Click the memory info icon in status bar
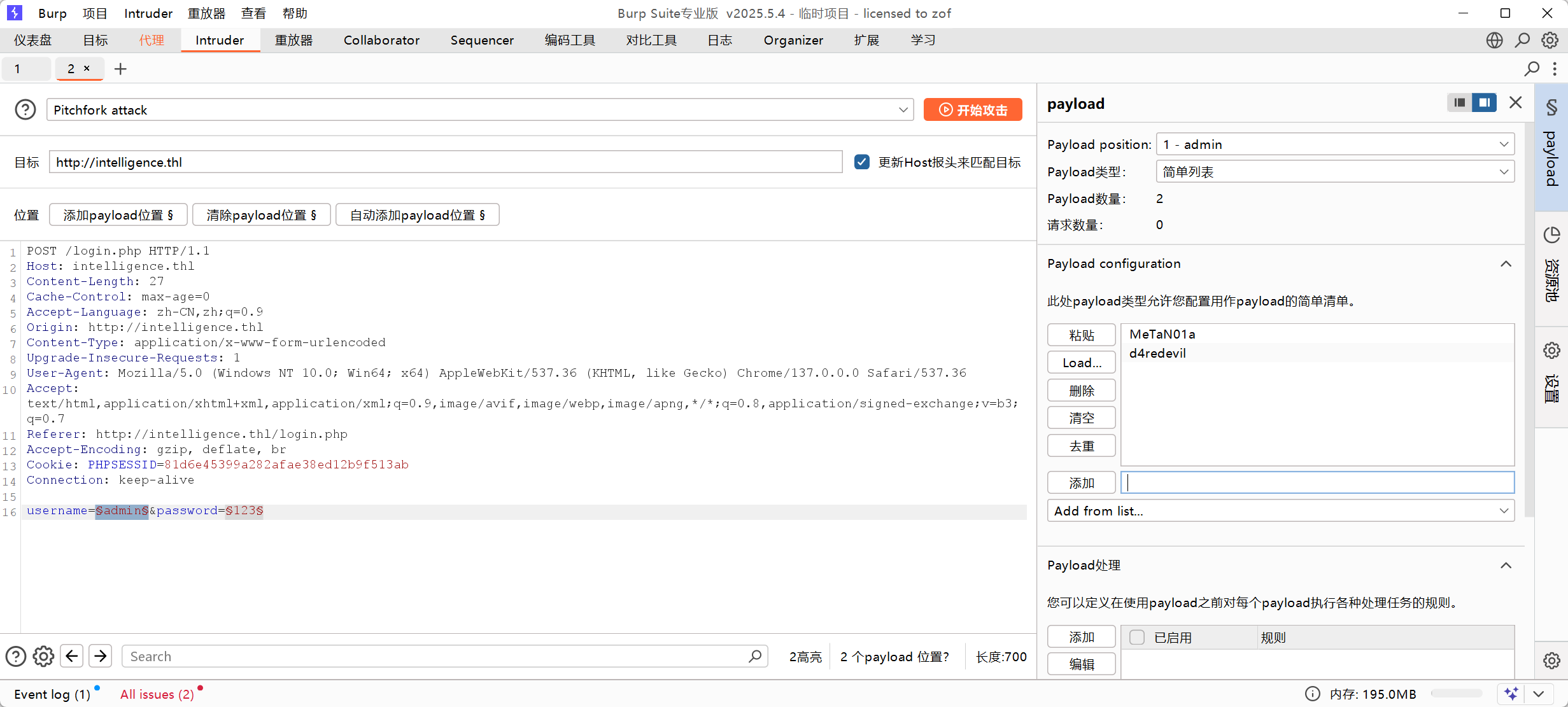The width and height of the screenshot is (1568, 707). coord(1312,694)
